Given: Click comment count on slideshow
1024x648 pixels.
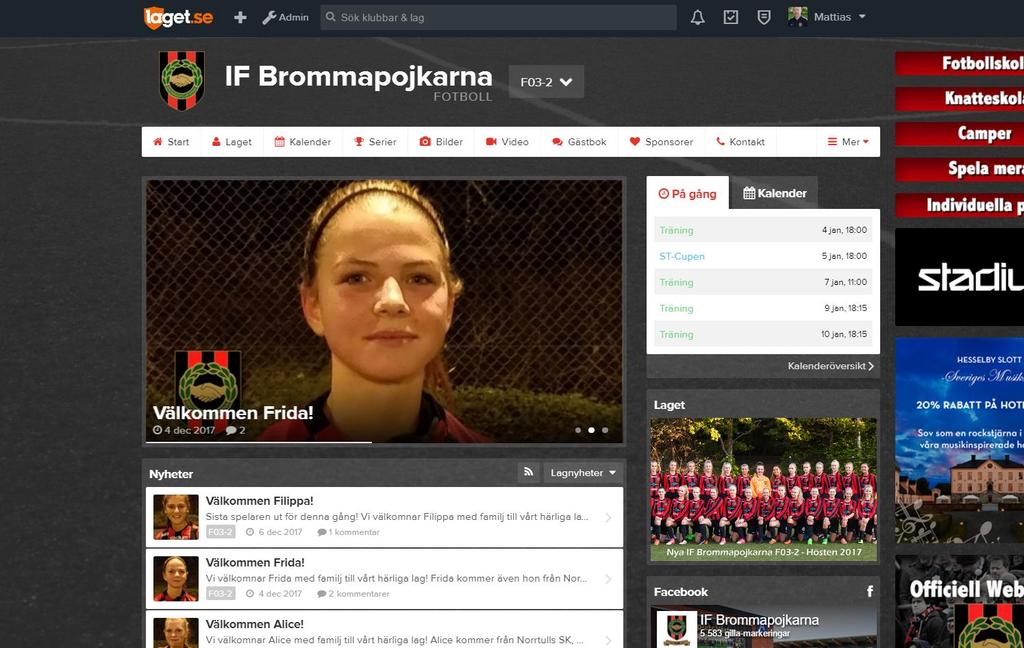Looking at the screenshot, I should tap(236, 430).
